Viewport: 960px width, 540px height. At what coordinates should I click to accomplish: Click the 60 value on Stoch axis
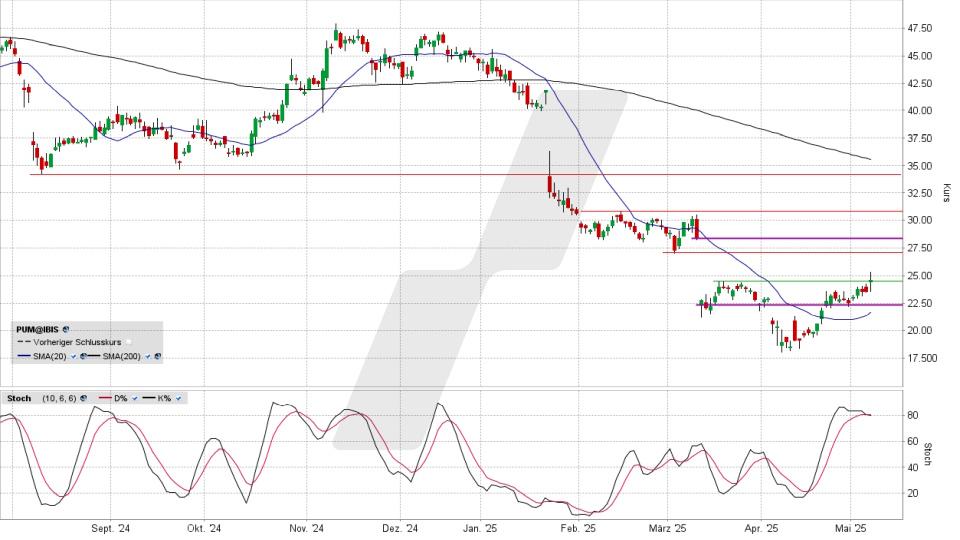click(913, 441)
